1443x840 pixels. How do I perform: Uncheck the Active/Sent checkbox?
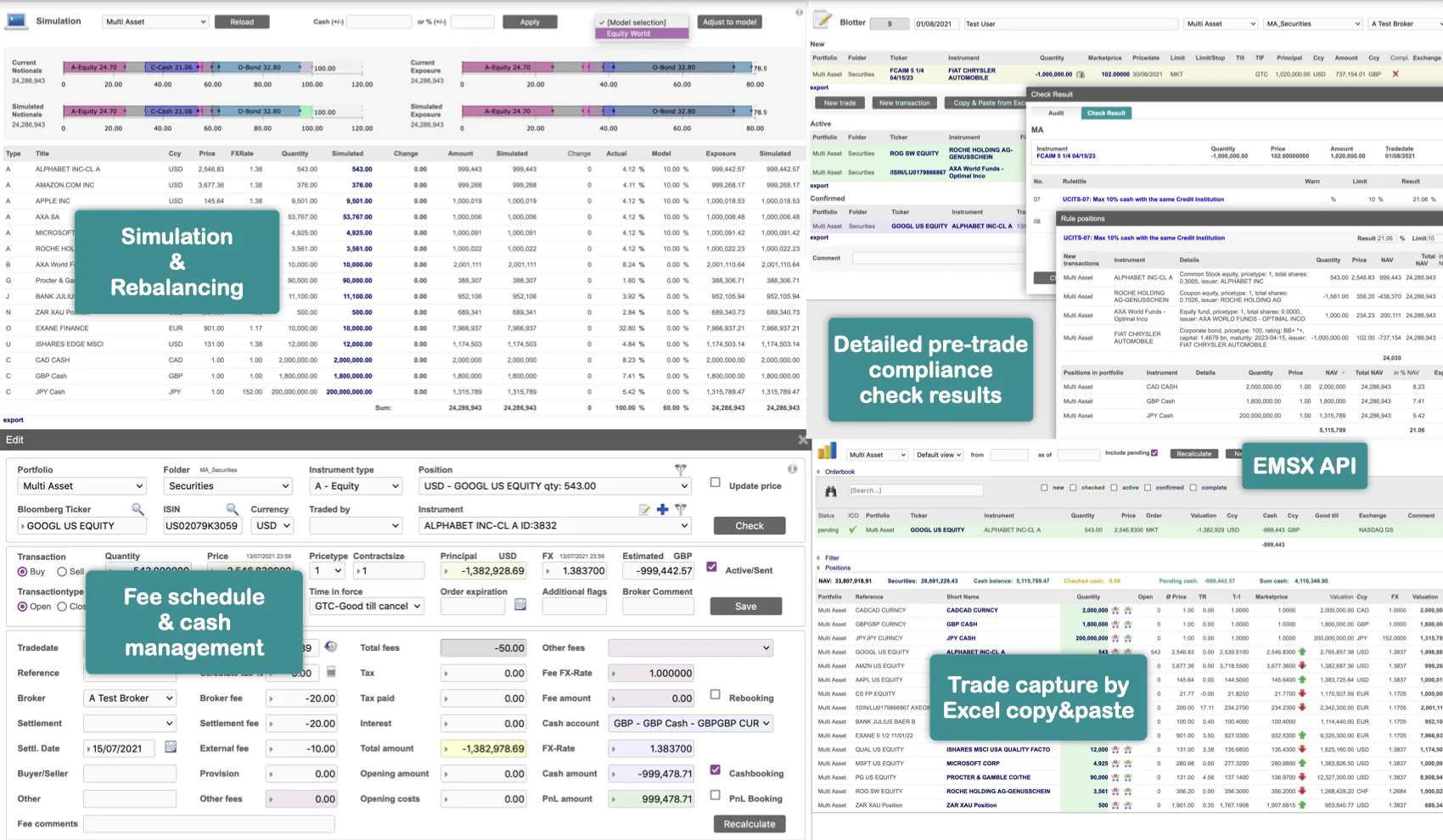[712, 567]
